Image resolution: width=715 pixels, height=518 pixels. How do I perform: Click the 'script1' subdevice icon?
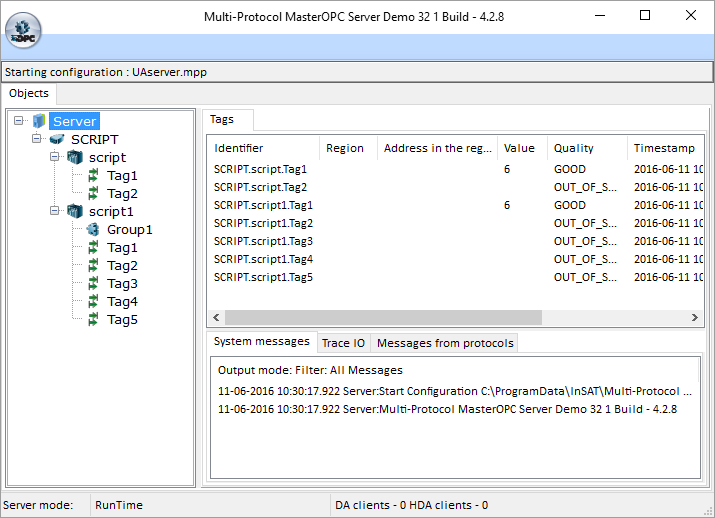[75, 211]
